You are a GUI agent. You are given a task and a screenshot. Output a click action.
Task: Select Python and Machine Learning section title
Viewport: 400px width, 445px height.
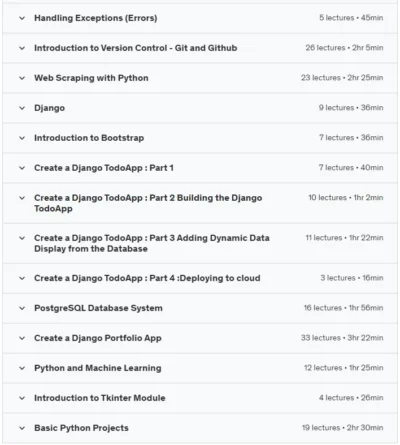(x=98, y=368)
